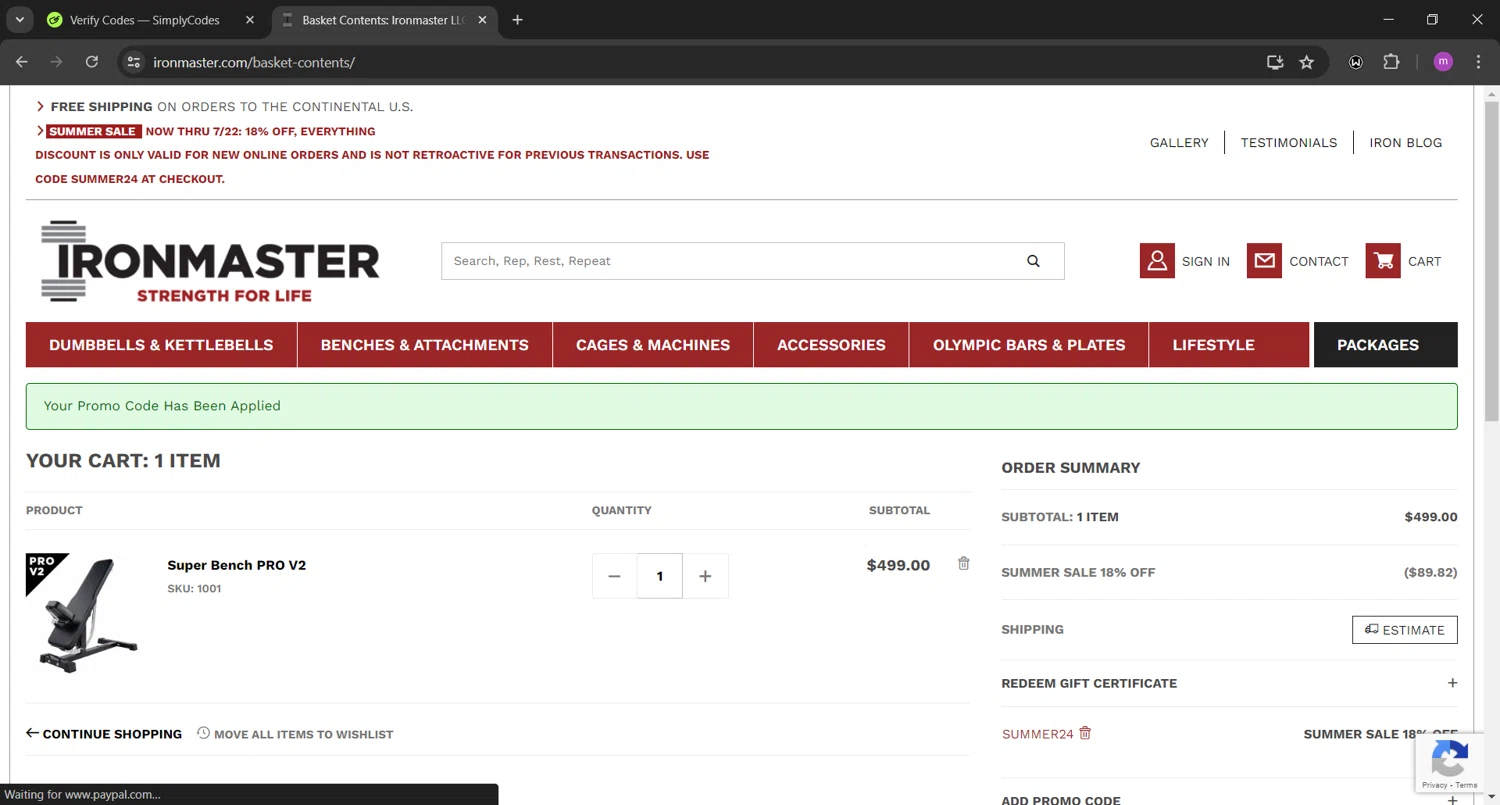Decrease quantity with minus button
The height and width of the screenshot is (805, 1500).
[614, 576]
